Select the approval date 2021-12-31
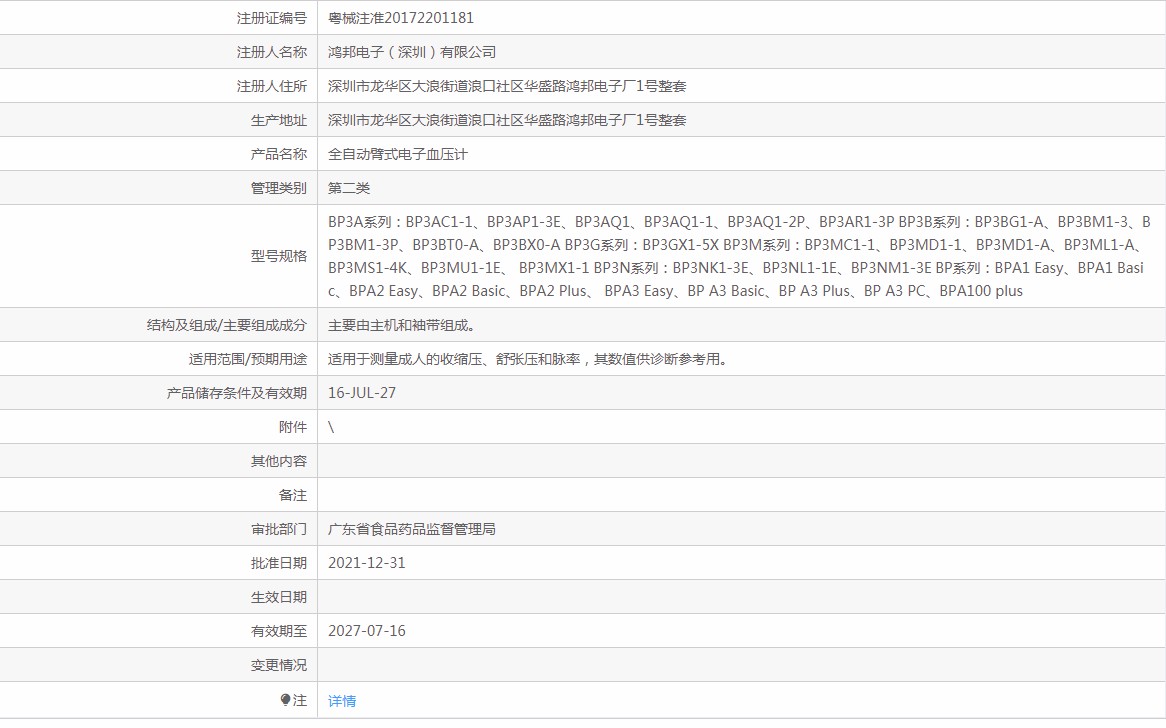The height and width of the screenshot is (728, 1166). tap(367, 563)
